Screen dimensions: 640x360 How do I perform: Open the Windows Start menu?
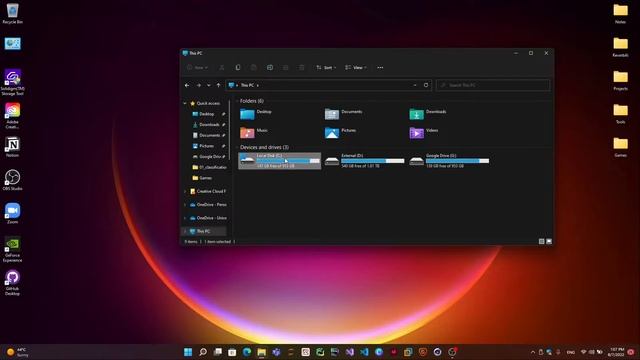coord(188,352)
